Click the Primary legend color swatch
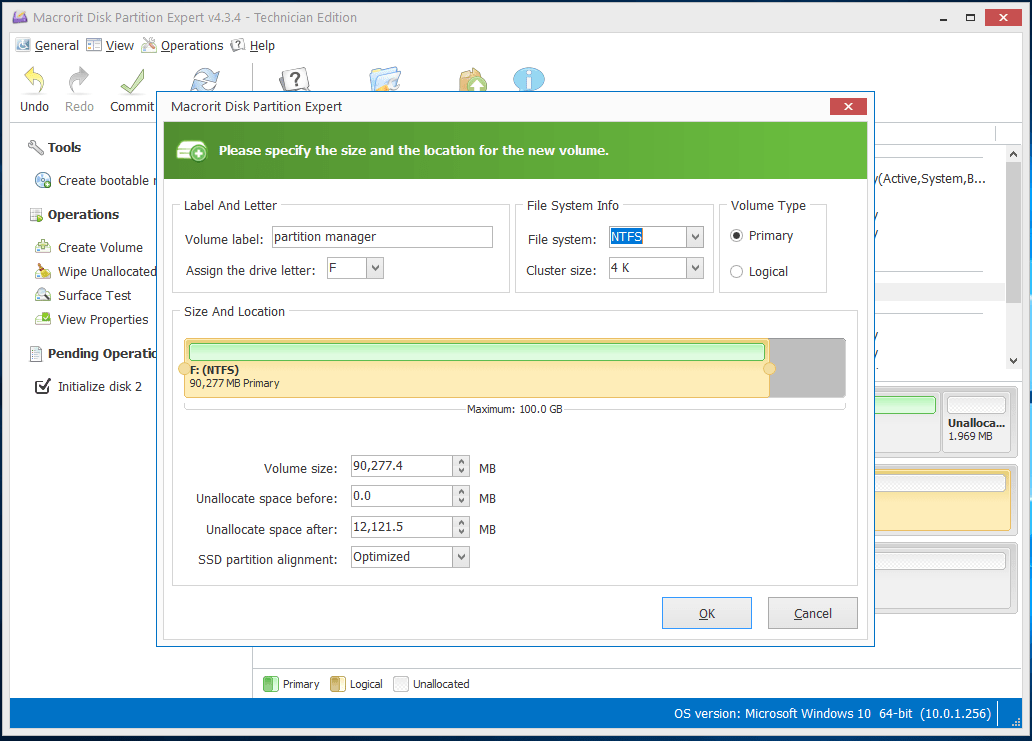Image resolution: width=1032 pixels, height=741 pixels. pyautogui.click(x=271, y=684)
